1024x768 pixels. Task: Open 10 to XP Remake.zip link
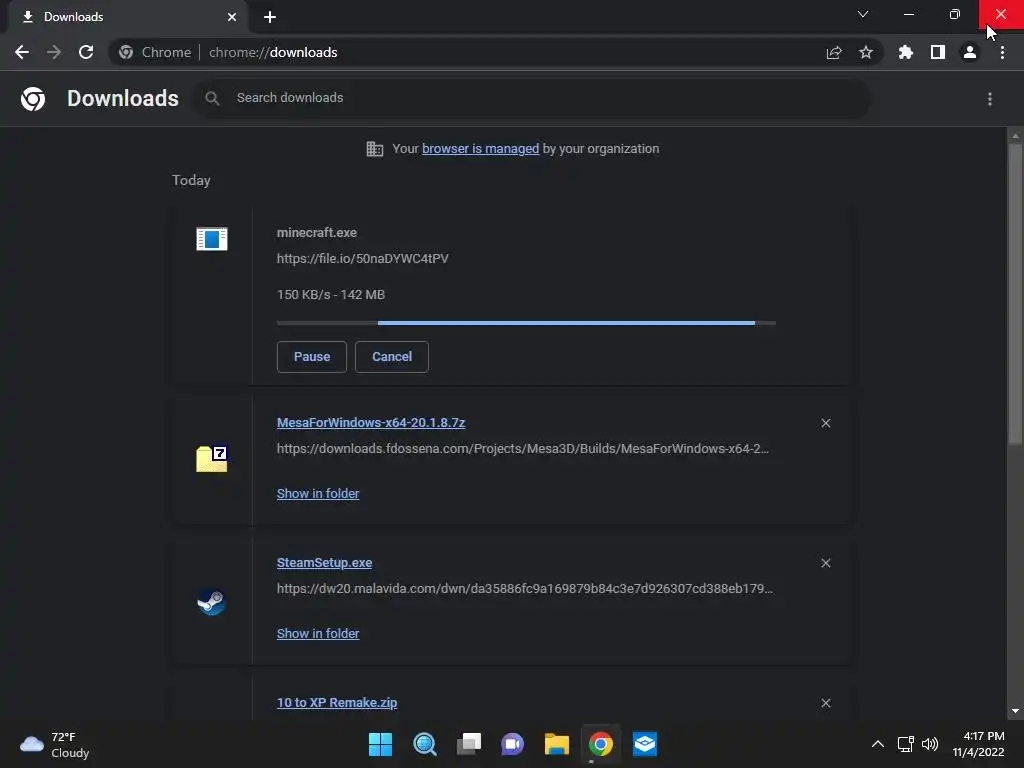(337, 703)
